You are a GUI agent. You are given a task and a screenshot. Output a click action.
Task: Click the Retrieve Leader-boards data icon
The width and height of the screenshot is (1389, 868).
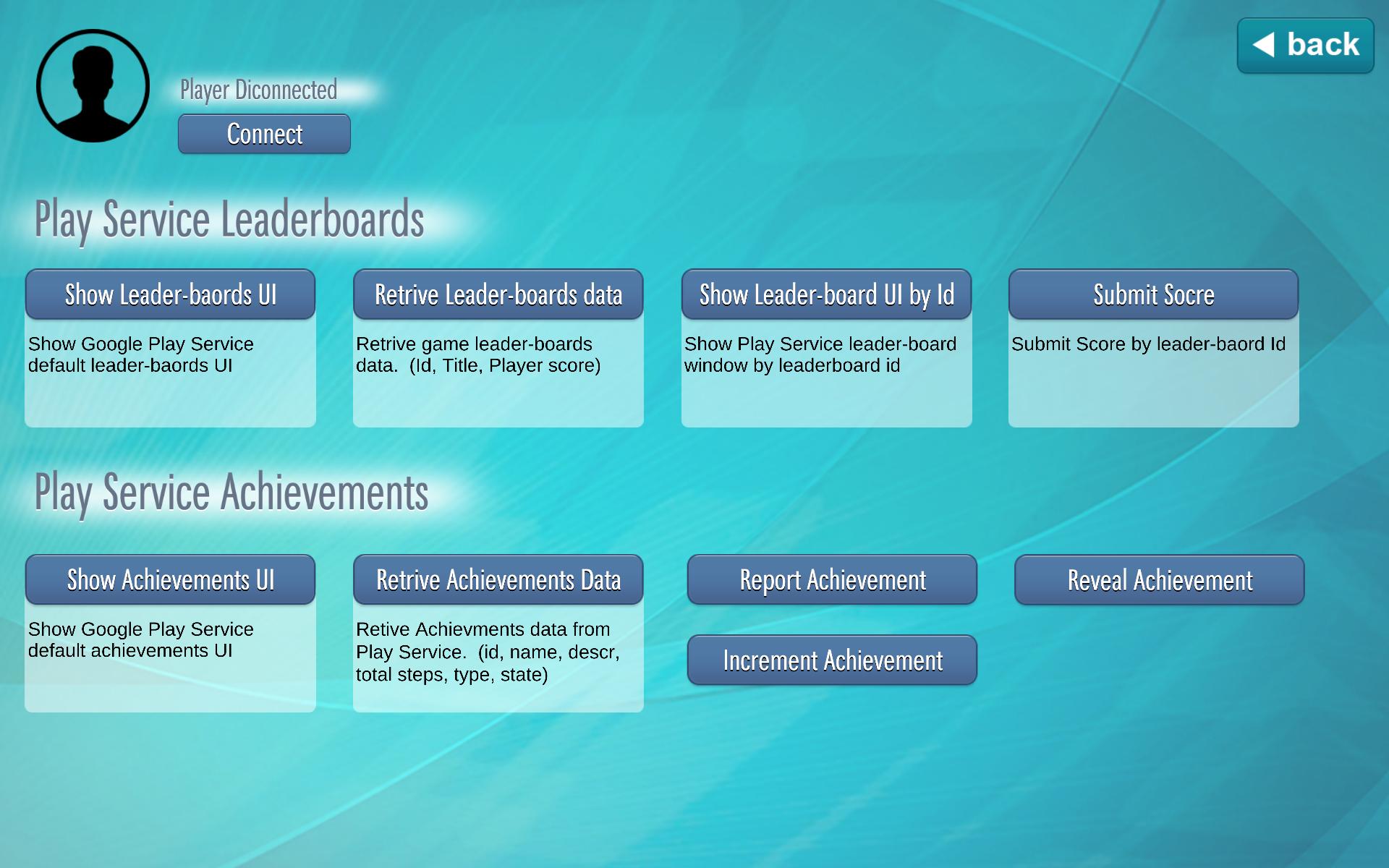pyautogui.click(x=500, y=293)
